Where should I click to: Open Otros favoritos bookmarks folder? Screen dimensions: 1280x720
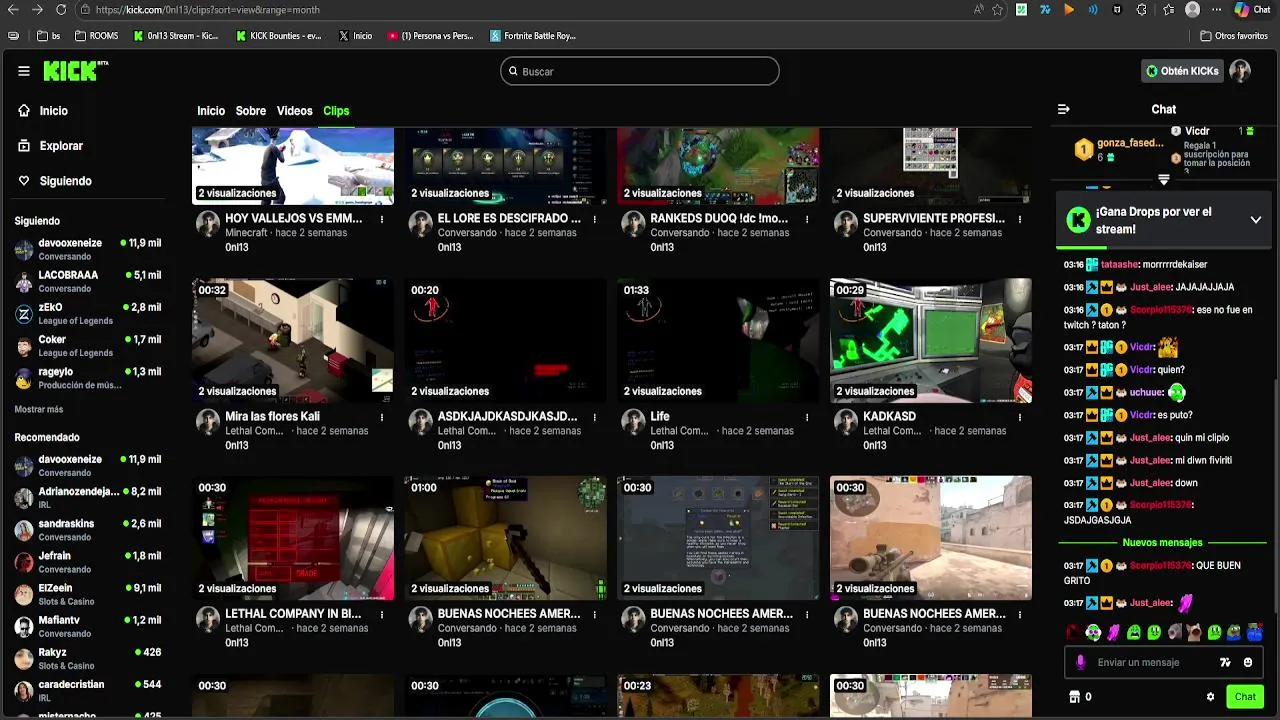[x=1234, y=36]
